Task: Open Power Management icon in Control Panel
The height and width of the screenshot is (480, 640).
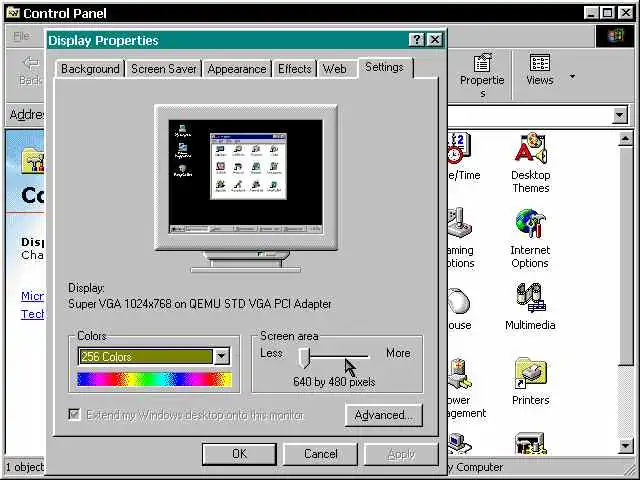Action: tap(460, 373)
